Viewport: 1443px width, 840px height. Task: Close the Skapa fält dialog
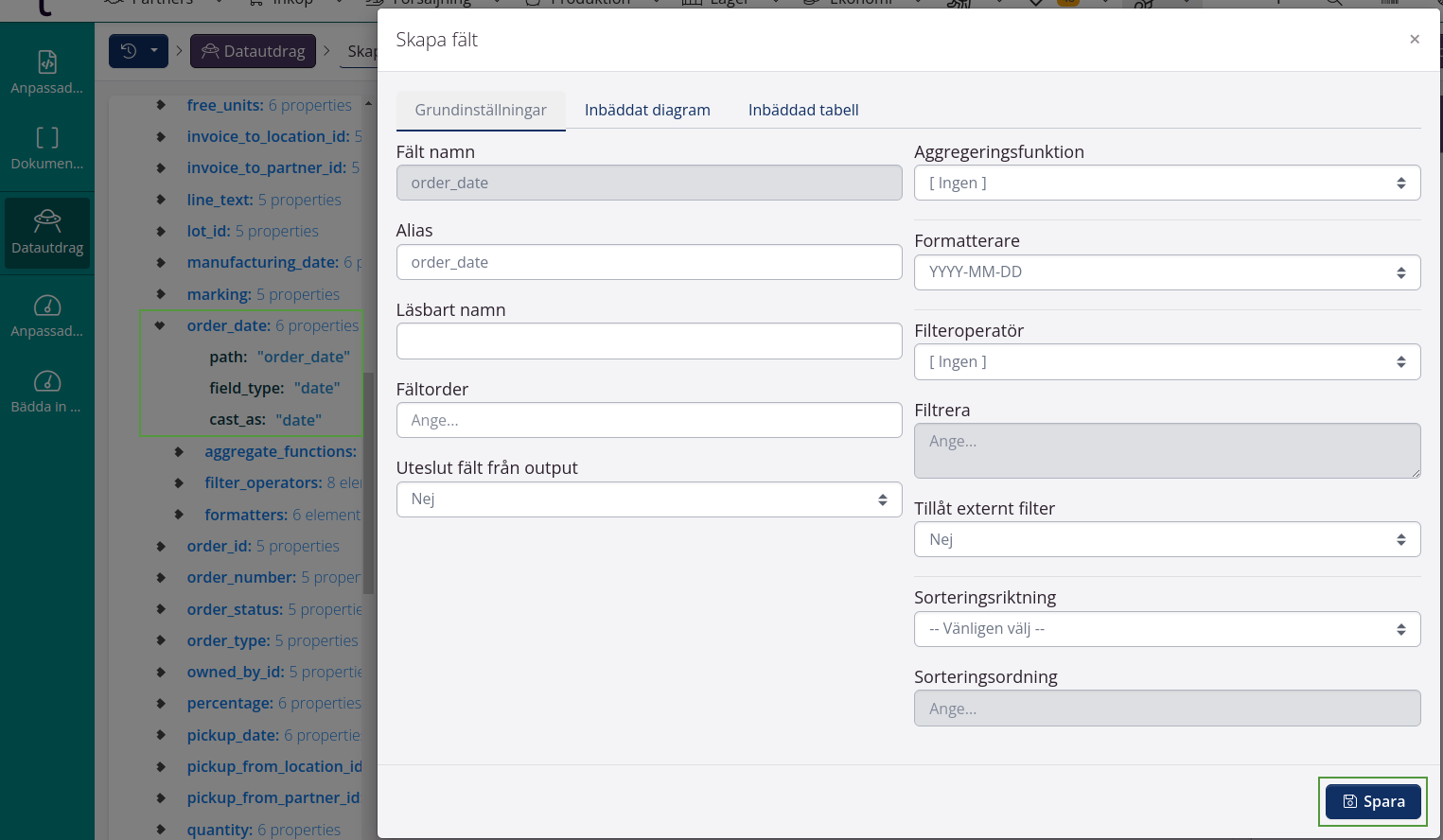(1414, 40)
